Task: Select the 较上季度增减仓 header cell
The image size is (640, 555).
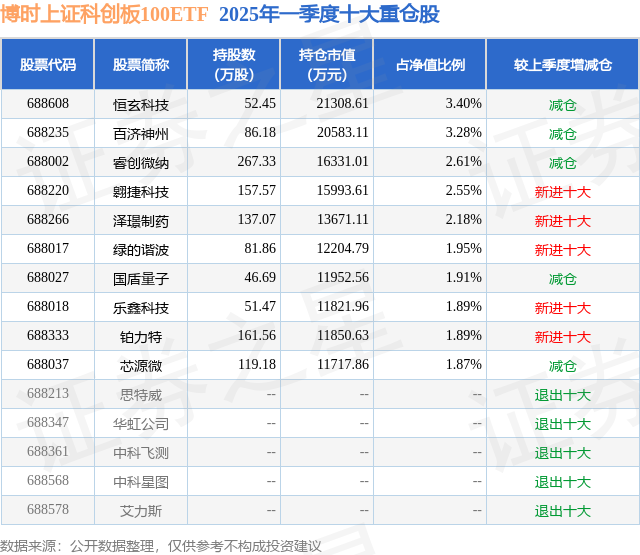Action: point(562,64)
